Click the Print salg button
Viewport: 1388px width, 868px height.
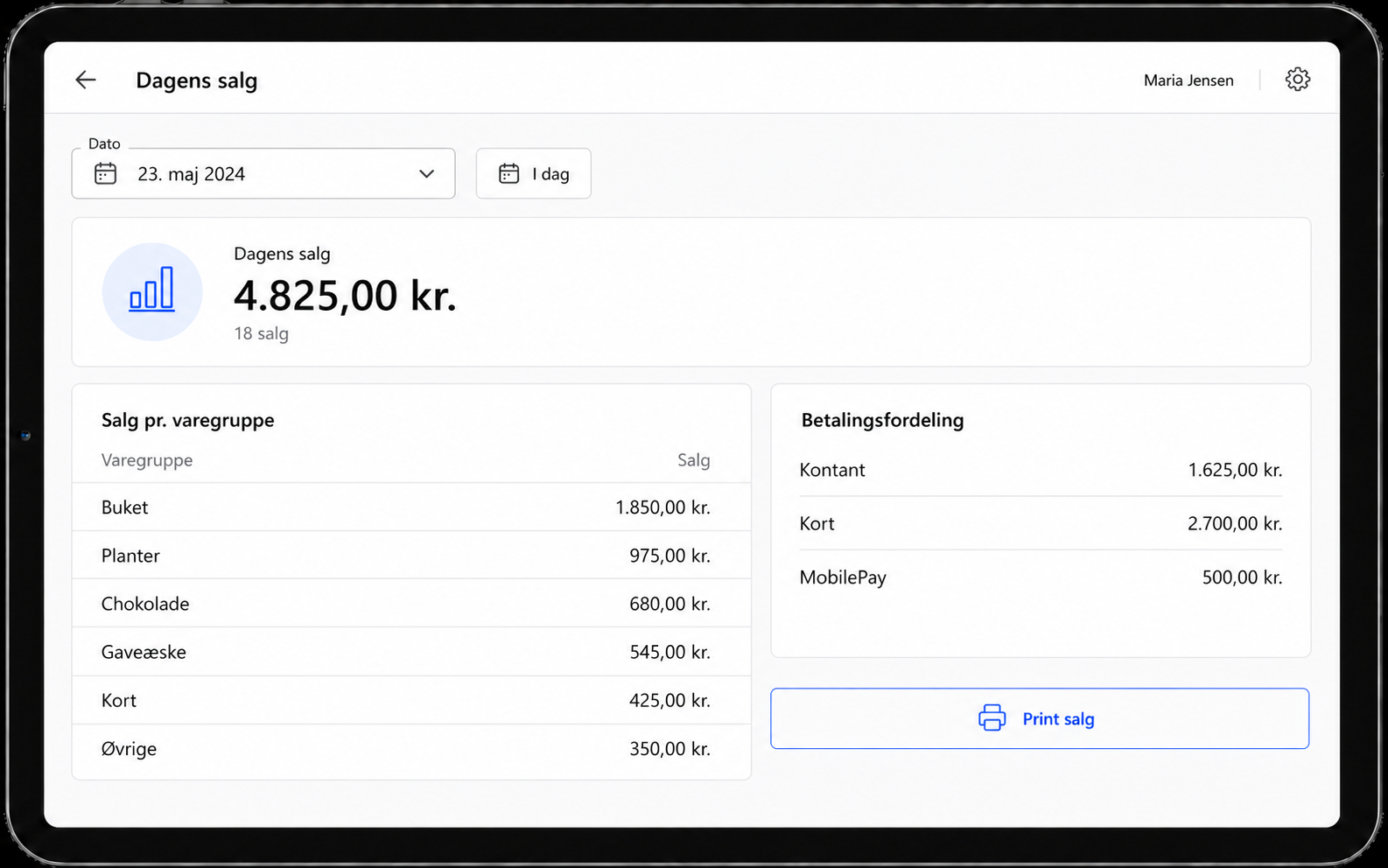coord(1040,718)
